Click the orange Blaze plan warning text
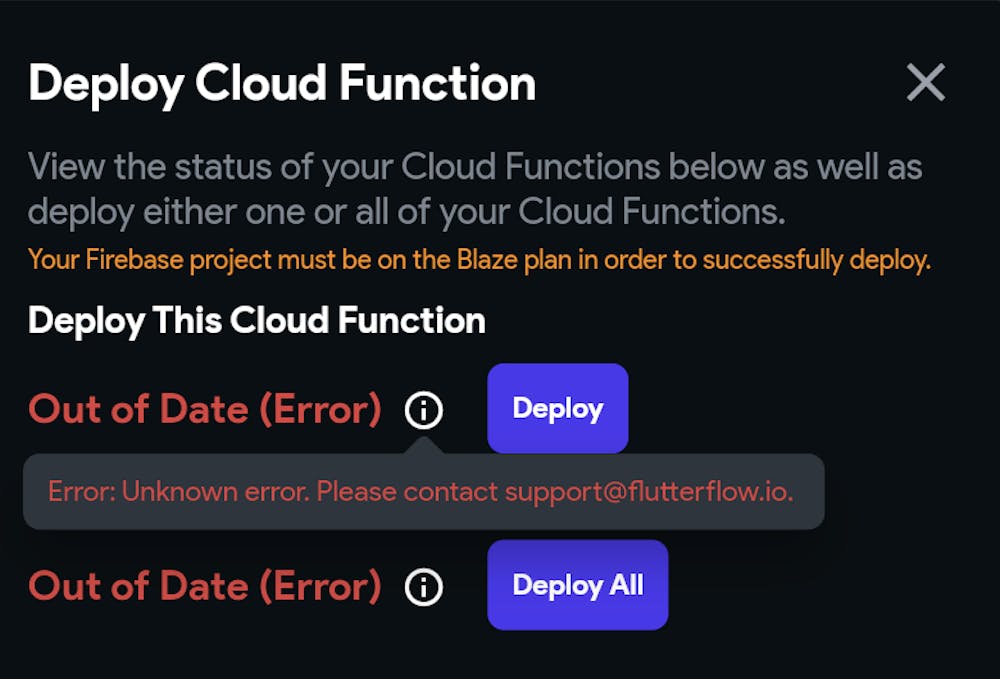 (x=480, y=261)
